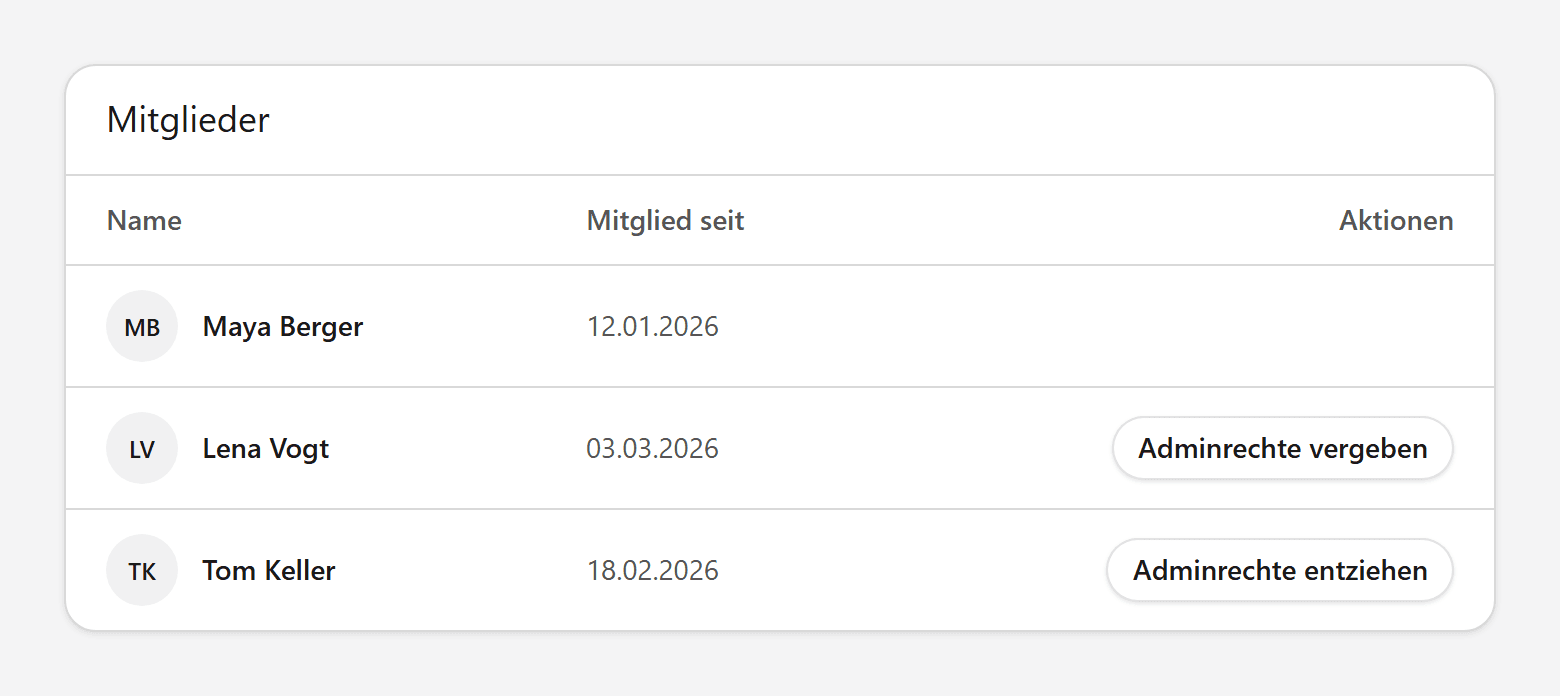Click date 12.01.2026 in Maya's row
The width and height of the screenshot is (1560, 696).
click(652, 326)
